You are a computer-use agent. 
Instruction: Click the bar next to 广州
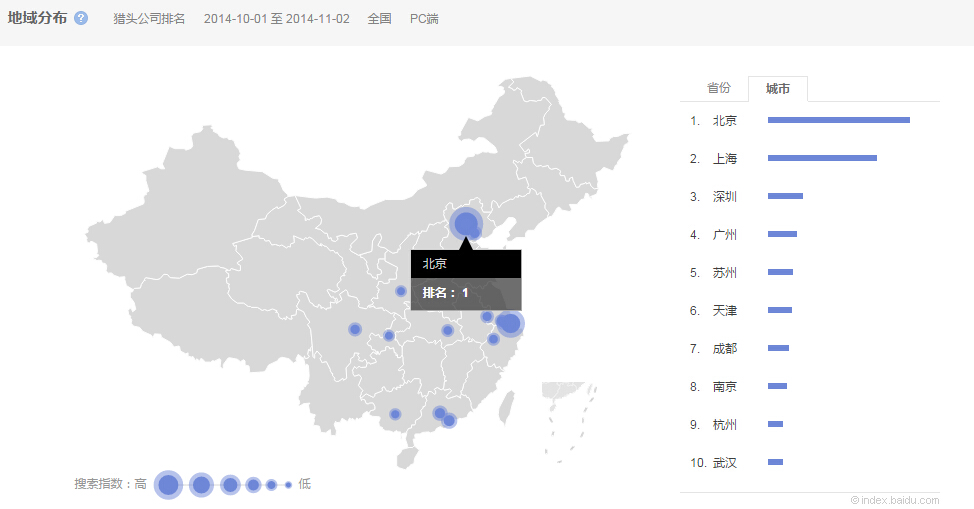coord(782,234)
